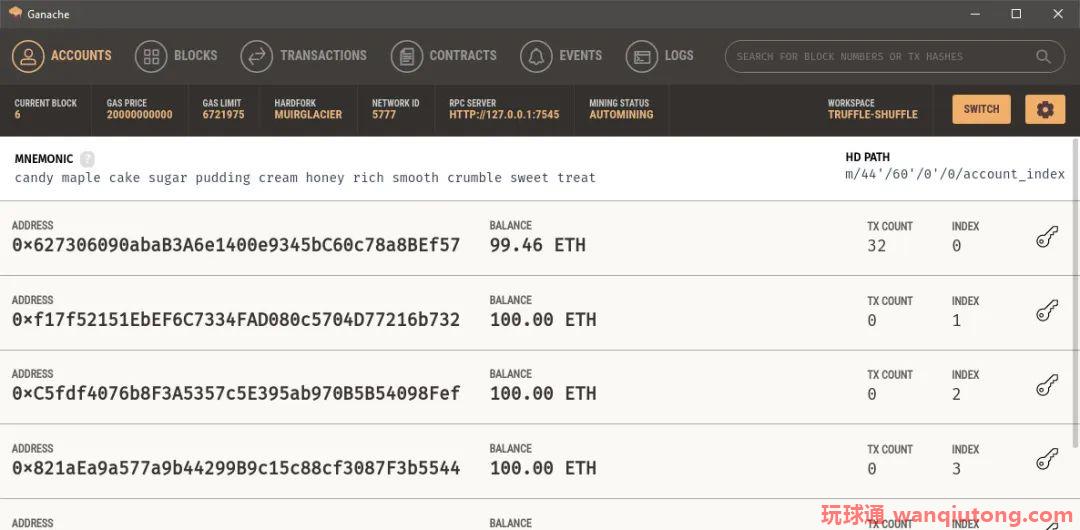Click the Ganache logo in title bar
The image size is (1080, 530).
(x=15, y=12)
